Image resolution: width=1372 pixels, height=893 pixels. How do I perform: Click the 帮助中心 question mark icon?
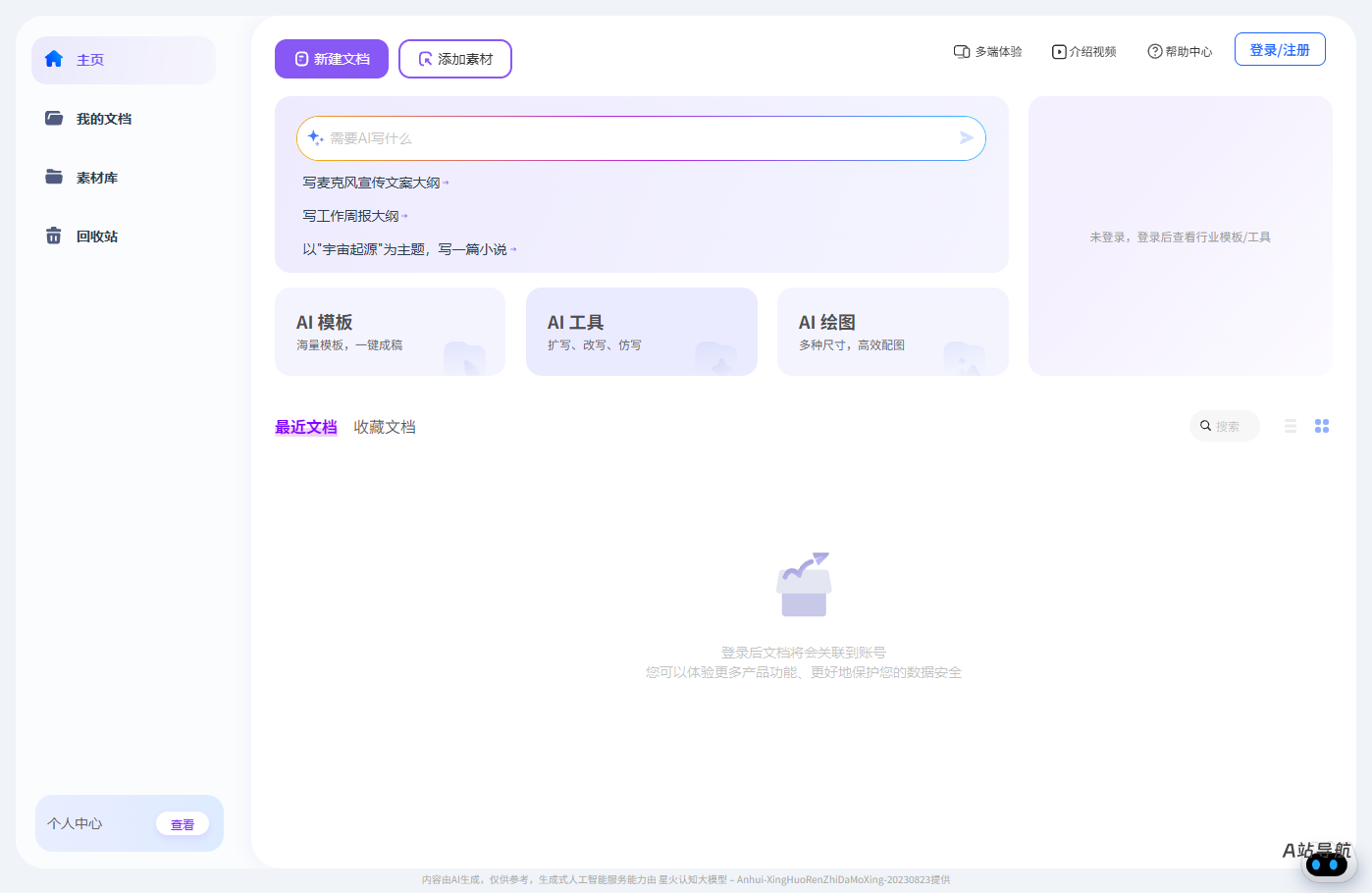point(1155,51)
